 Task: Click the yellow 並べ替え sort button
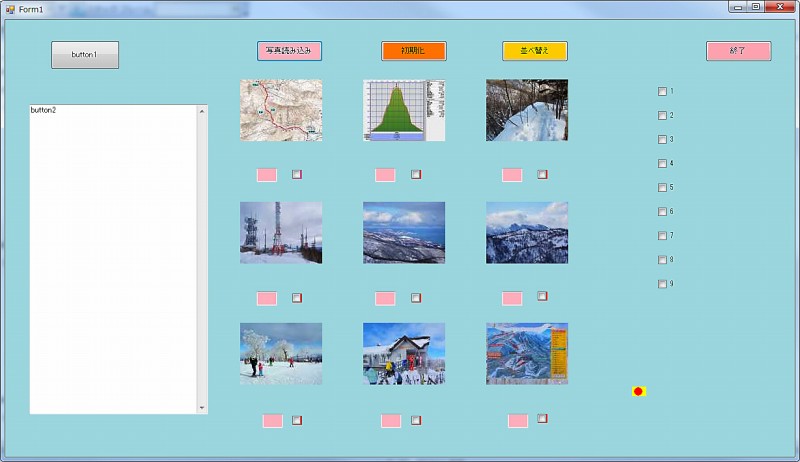pos(534,51)
